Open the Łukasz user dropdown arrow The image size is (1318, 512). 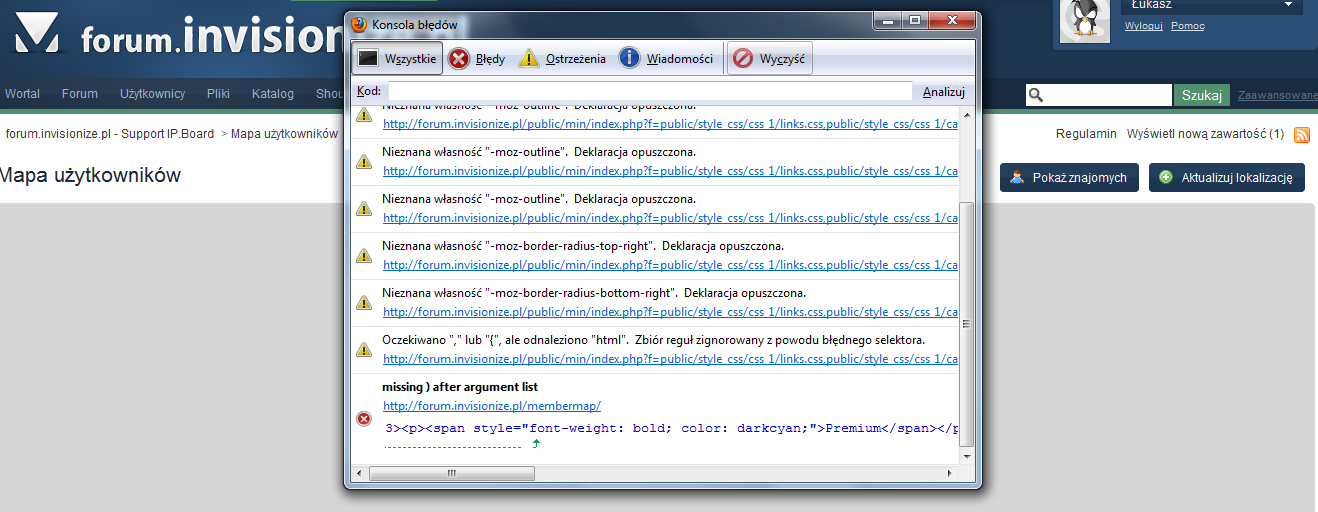tap(1286, 5)
